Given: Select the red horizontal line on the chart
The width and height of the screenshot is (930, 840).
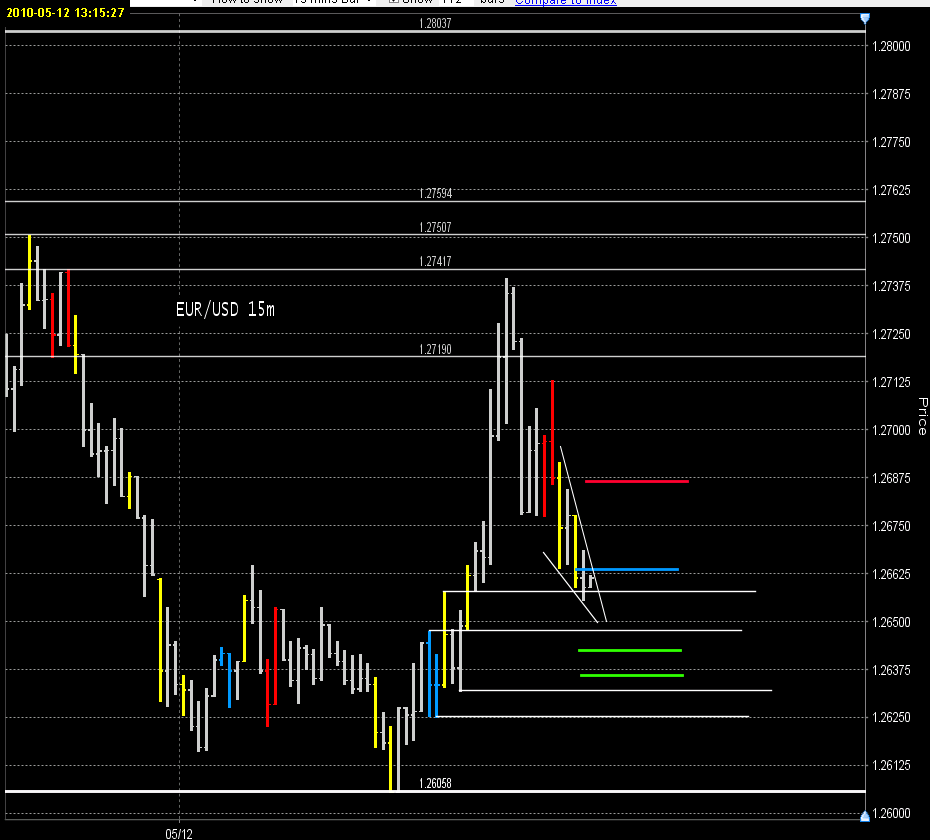Looking at the screenshot, I should click(636, 481).
